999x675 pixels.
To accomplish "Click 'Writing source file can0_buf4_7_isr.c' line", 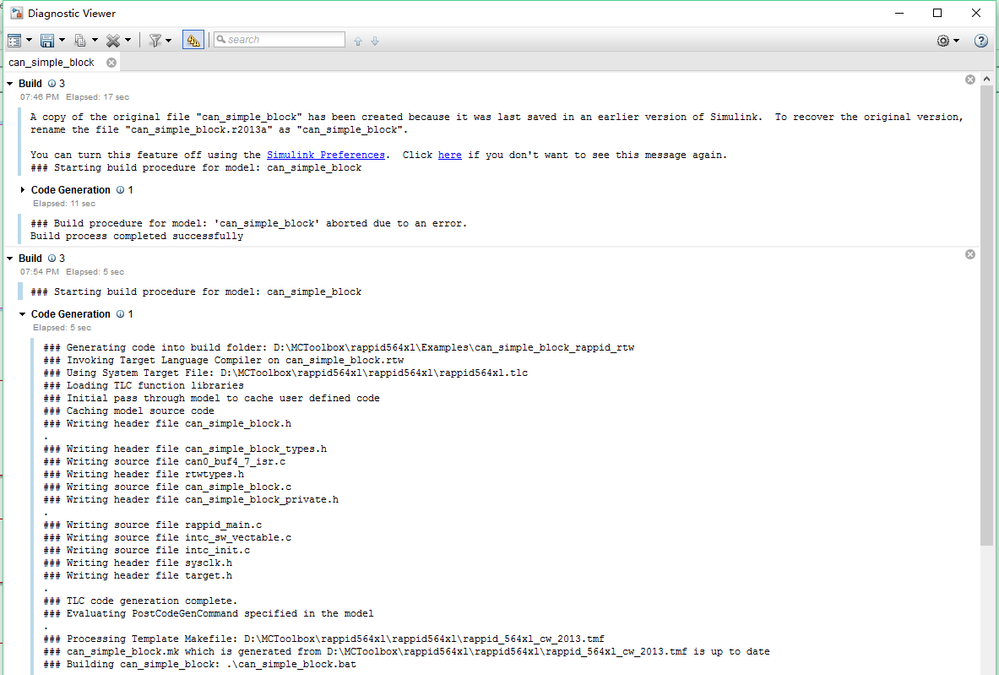I will tap(164, 461).
